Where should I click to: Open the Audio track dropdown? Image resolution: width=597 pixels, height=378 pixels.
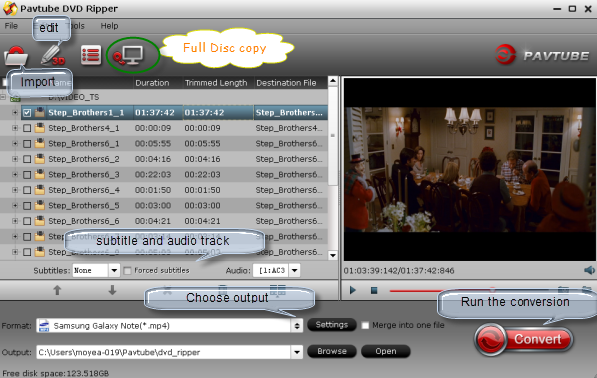click(x=294, y=271)
